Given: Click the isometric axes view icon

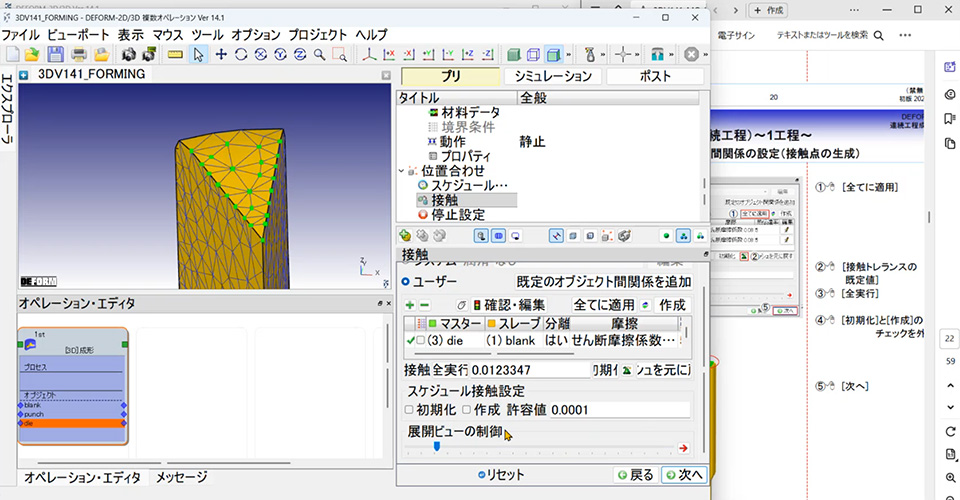Looking at the screenshot, I should (x=369, y=54).
